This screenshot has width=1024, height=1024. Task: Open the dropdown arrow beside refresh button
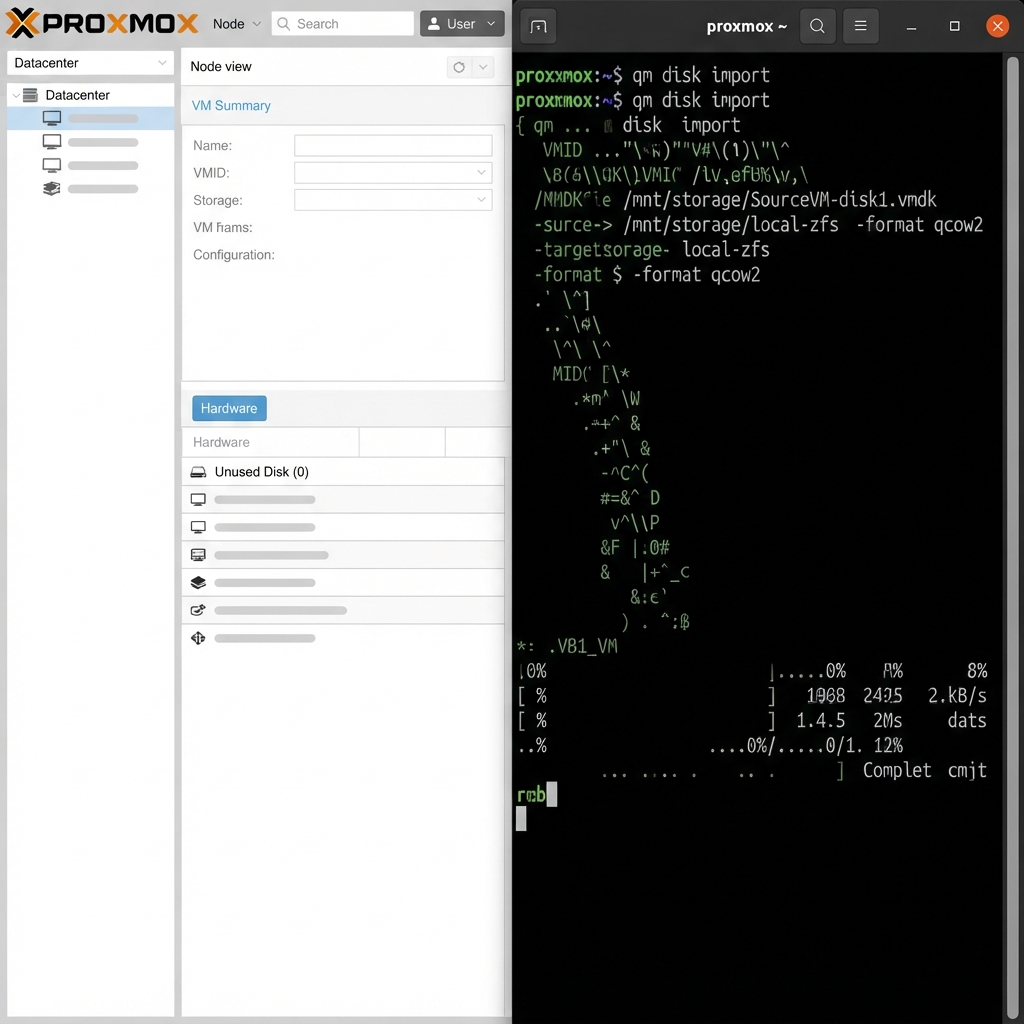483,67
